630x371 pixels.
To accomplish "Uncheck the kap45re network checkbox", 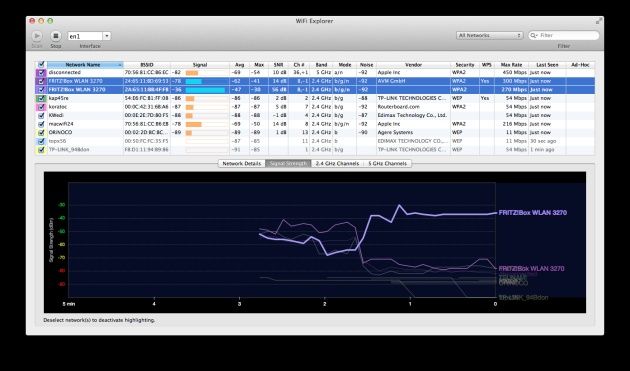I will coord(41,98).
